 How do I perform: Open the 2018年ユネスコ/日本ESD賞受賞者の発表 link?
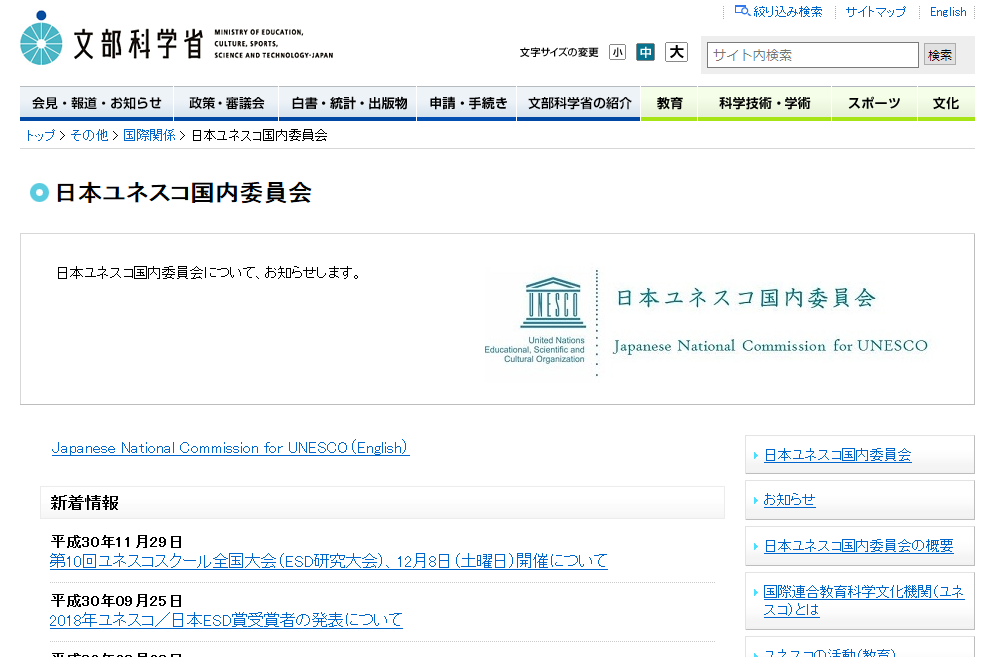[226, 620]
